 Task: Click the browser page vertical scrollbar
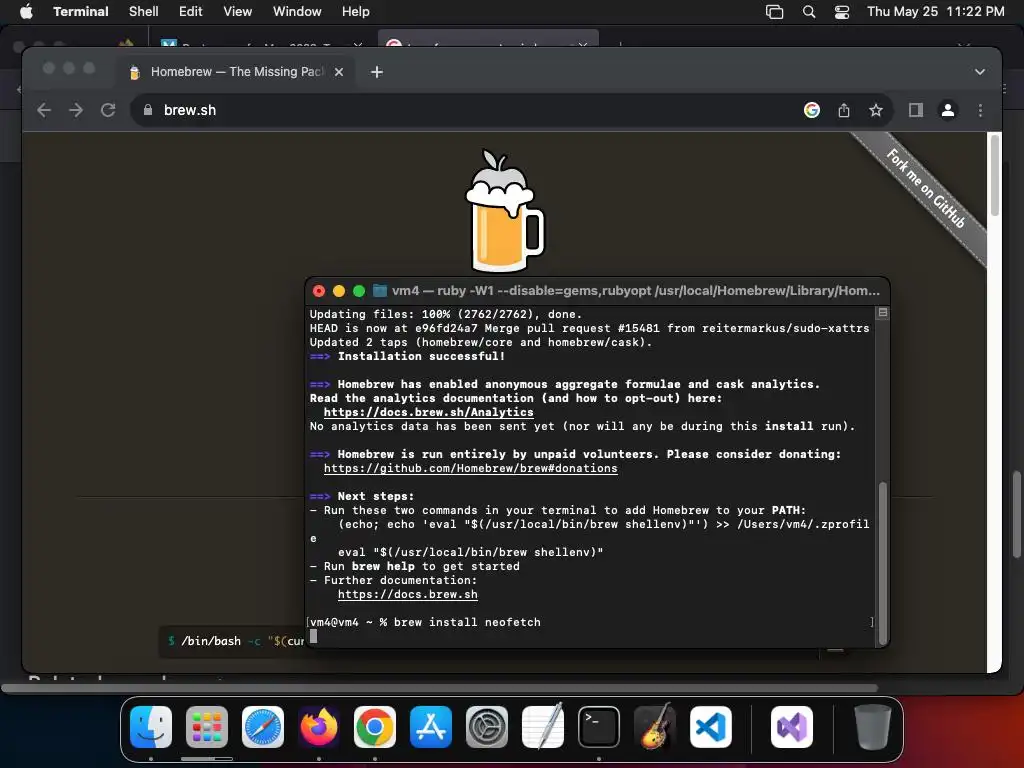[x=995, y=174]
